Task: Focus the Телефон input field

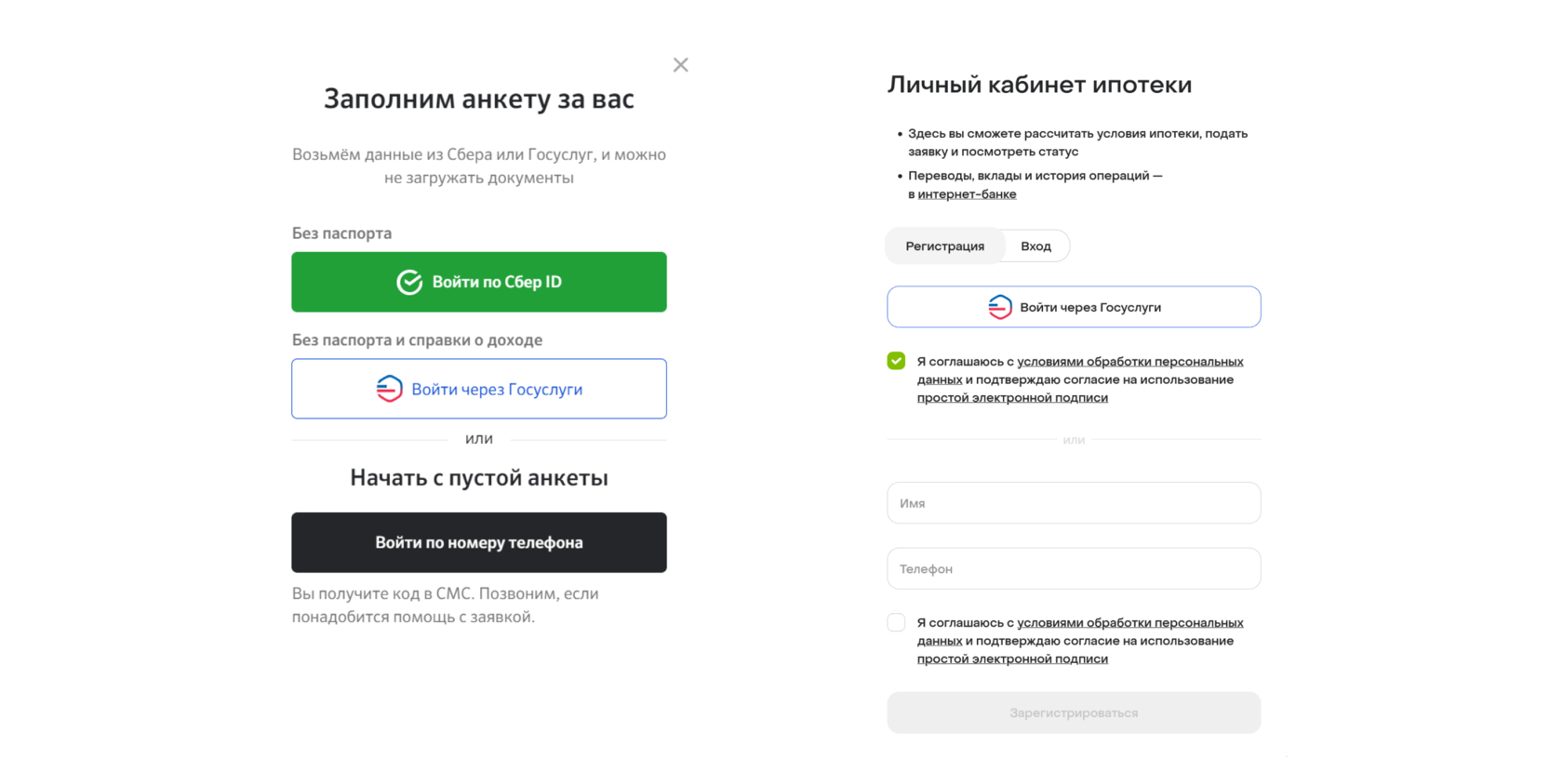Action: pyautogui.click(x=1074, y=568)
